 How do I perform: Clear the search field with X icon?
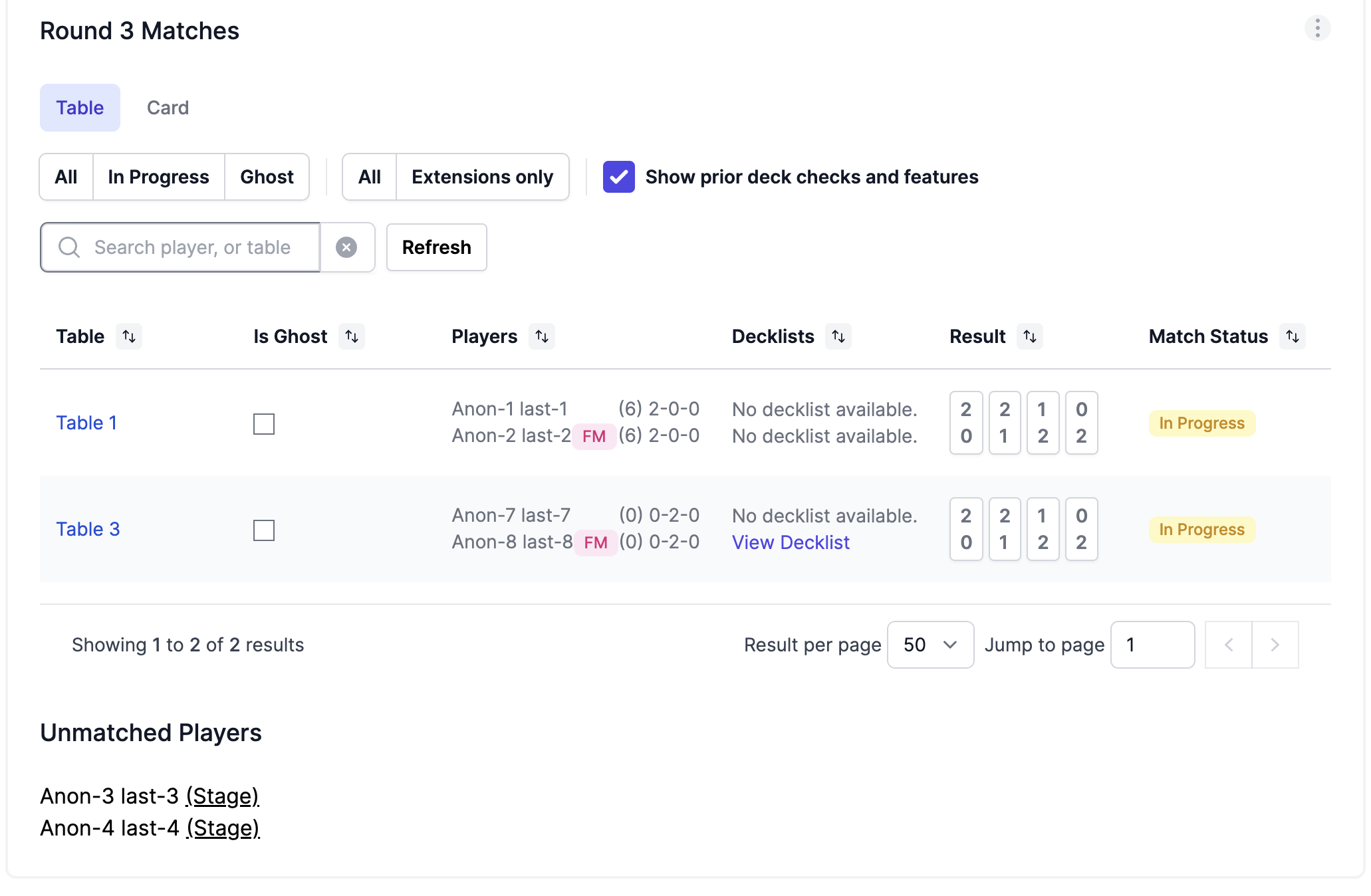[x=346, y=247]
